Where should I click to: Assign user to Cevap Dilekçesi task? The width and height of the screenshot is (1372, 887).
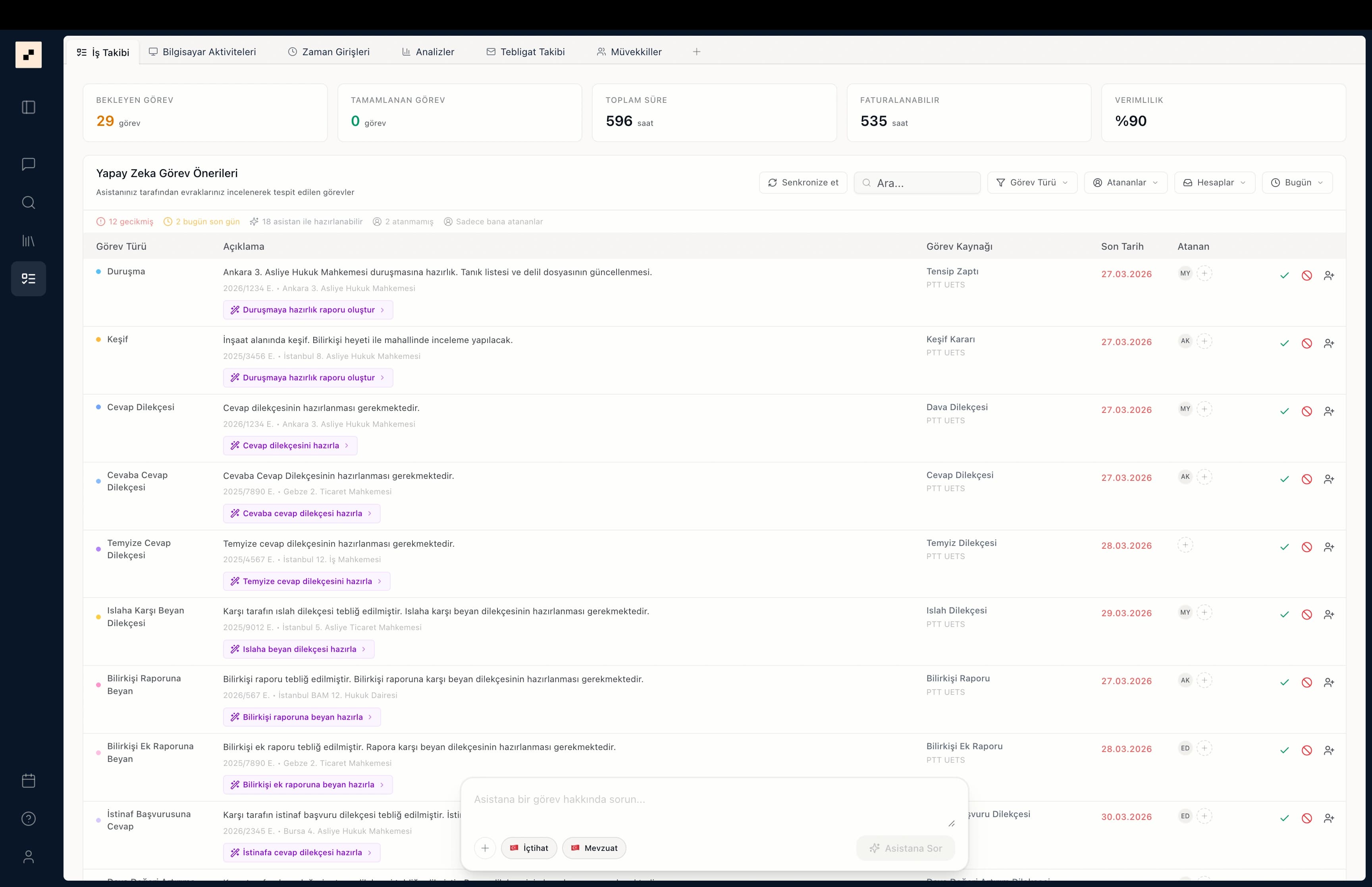point(1328,411)
